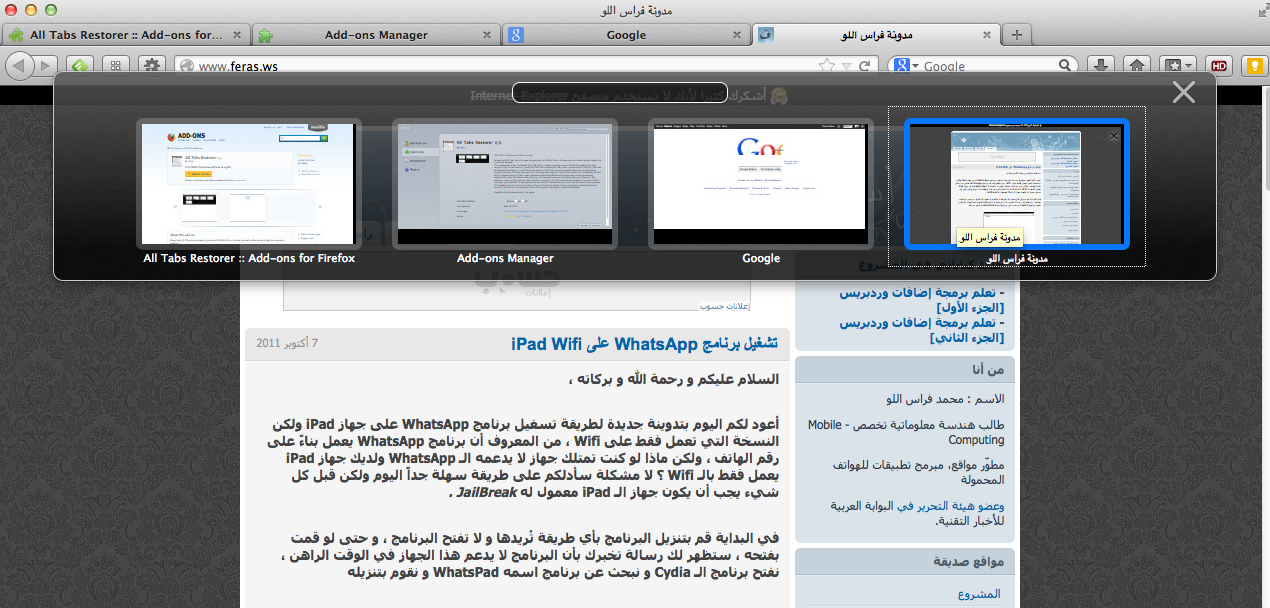Screen dimensions: 1270x608
Task: Reload the page with the refresh icon
Action: [865, 66]
